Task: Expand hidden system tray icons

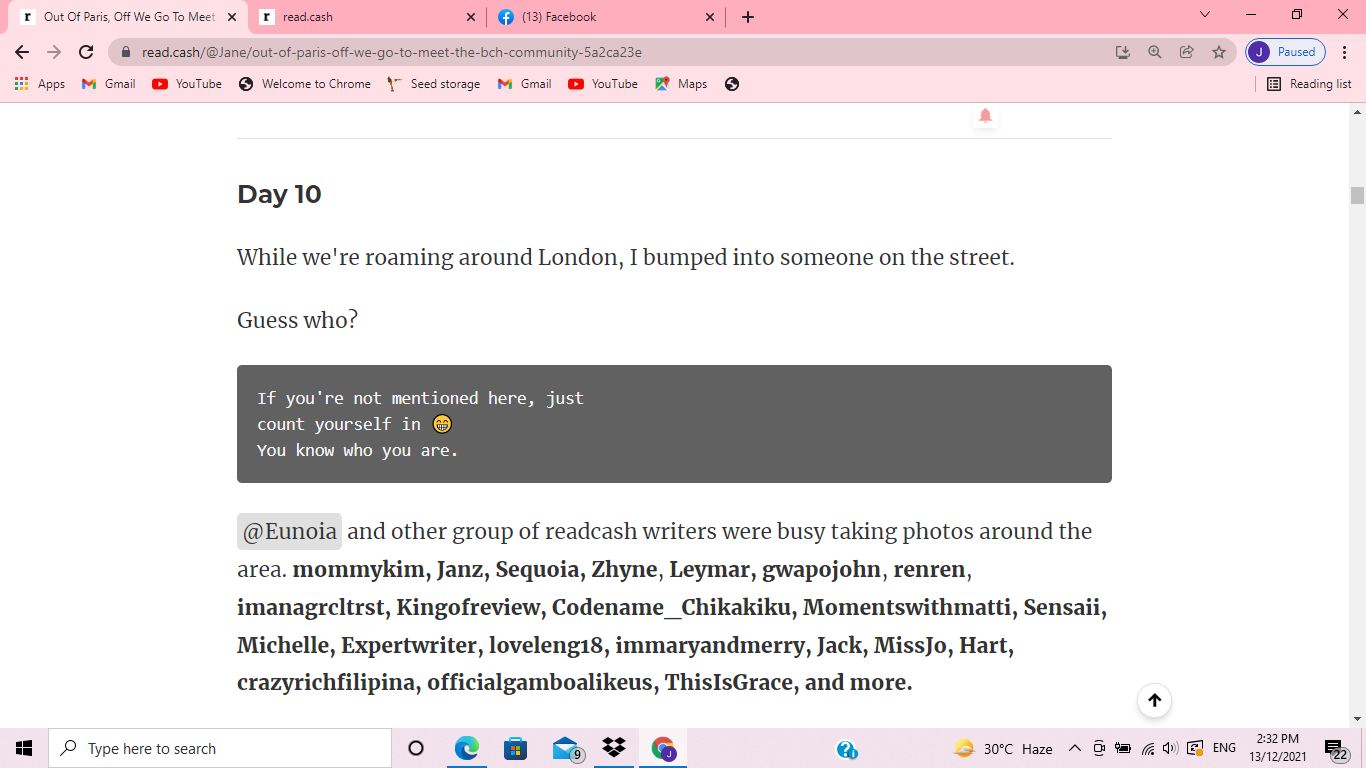Action: tap(1075, 748)
